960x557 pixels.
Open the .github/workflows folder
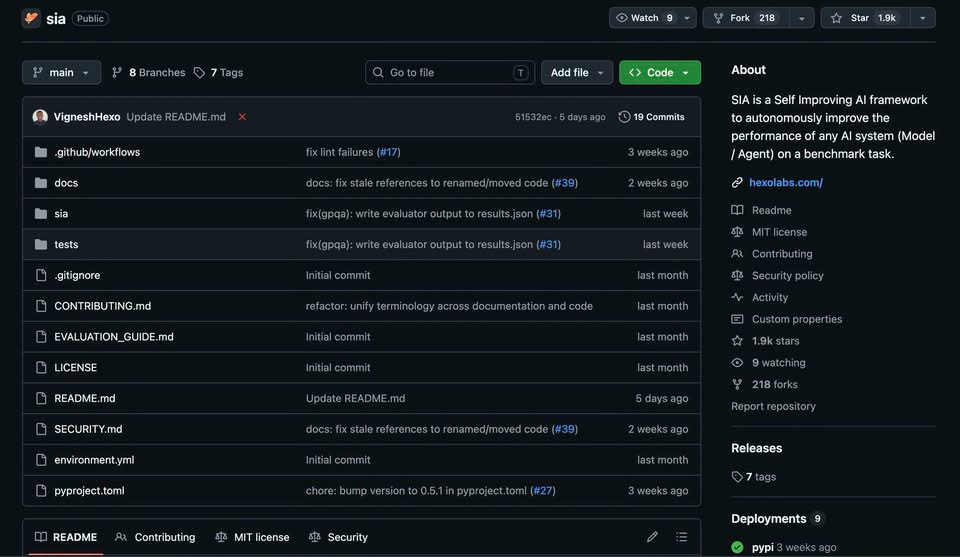(97, 152)
